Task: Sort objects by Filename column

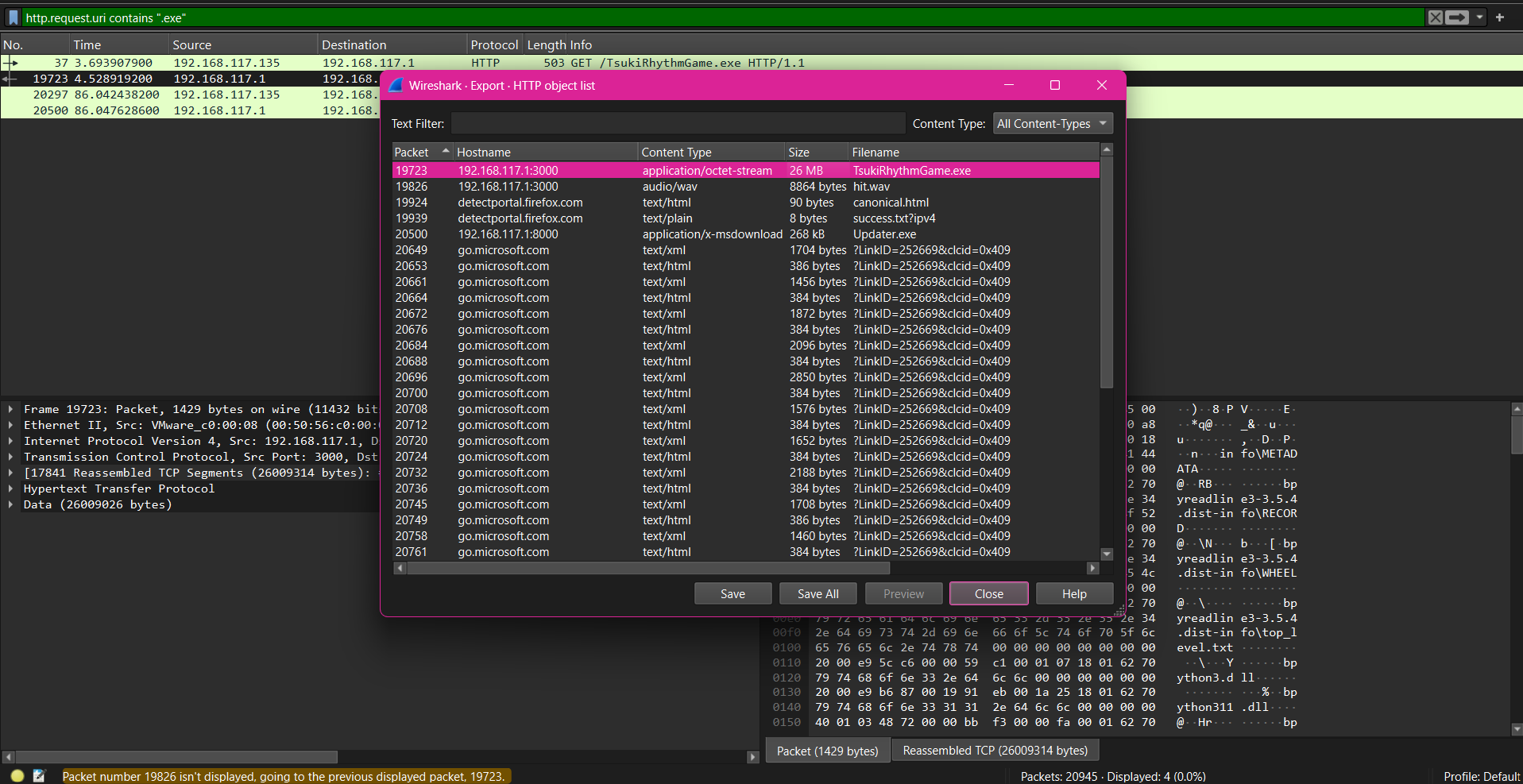Action: click(973, 152)
